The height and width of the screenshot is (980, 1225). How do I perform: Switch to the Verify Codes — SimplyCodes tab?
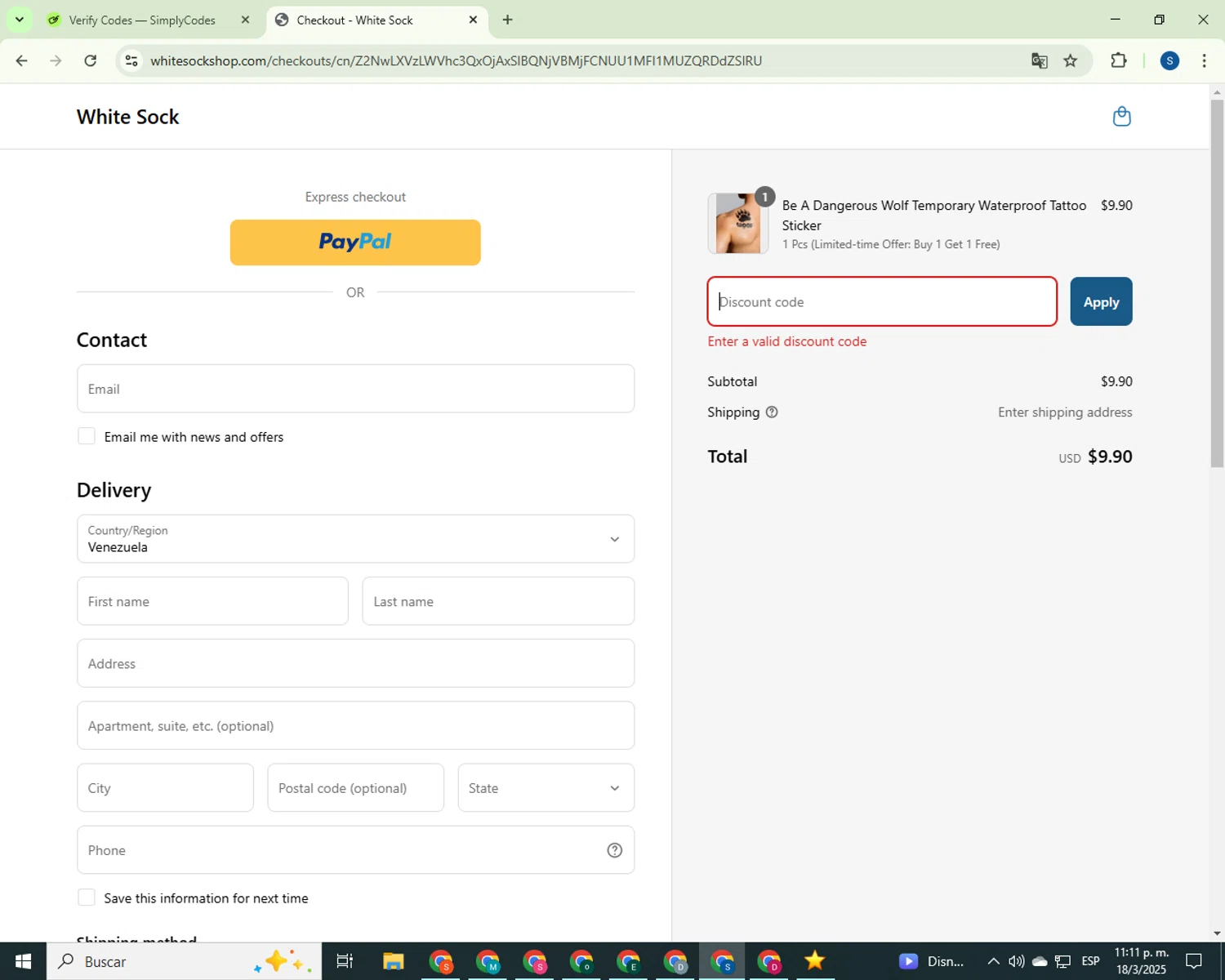[x=142, y=20]
